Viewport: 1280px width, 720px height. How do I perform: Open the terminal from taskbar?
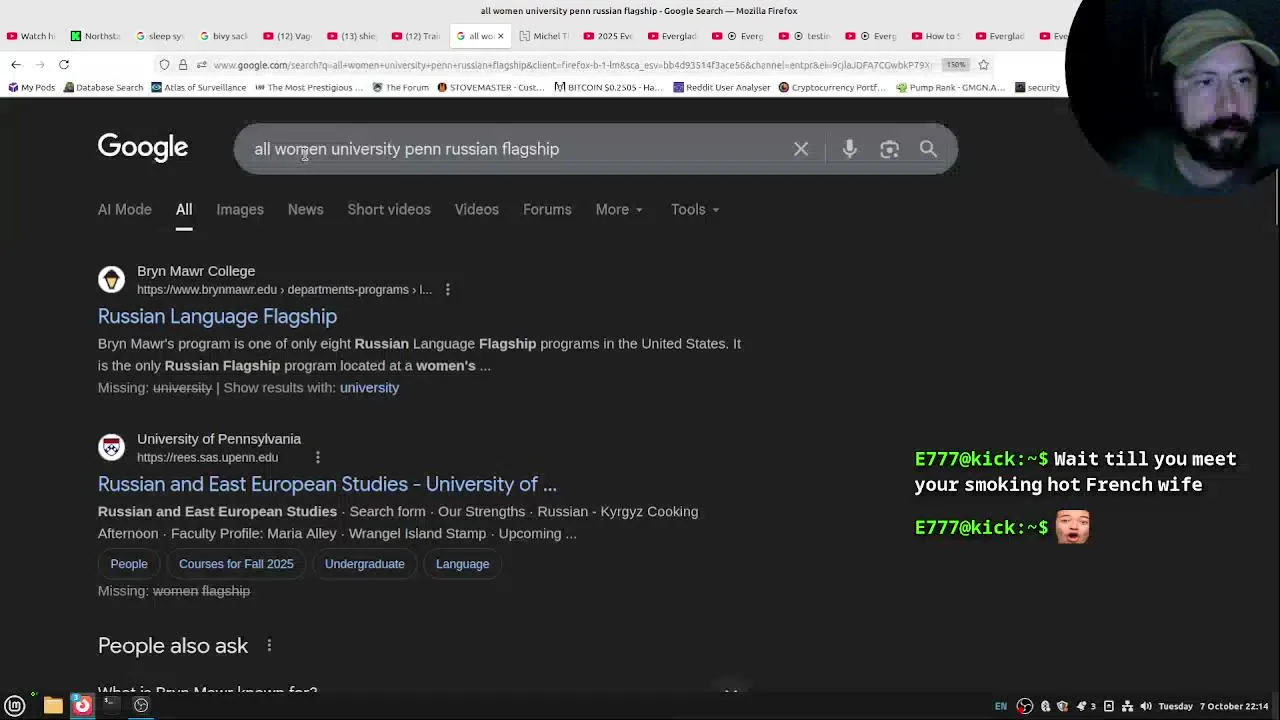coord(111,705)
